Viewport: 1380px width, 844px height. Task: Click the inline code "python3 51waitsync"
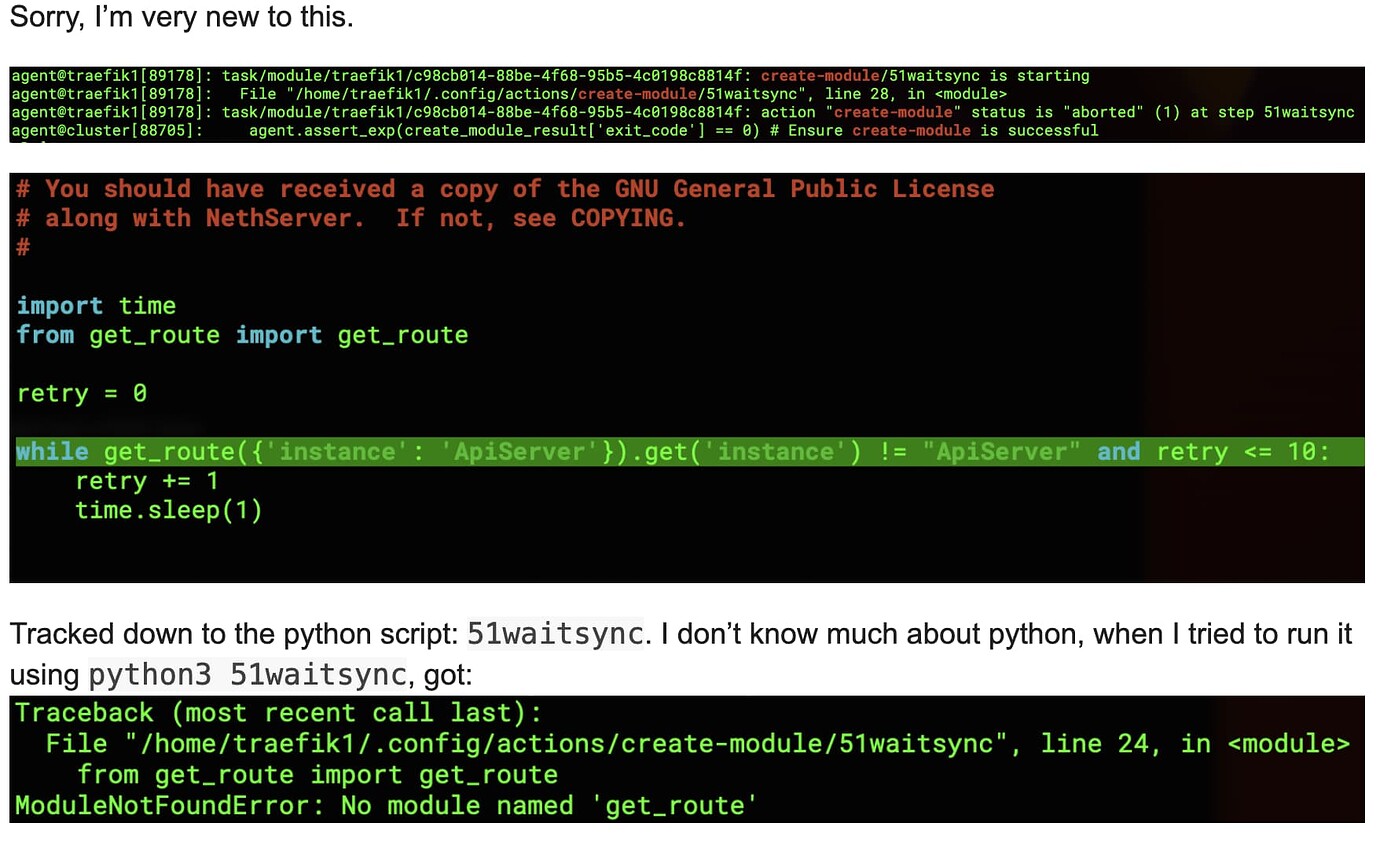click(247, 675)
